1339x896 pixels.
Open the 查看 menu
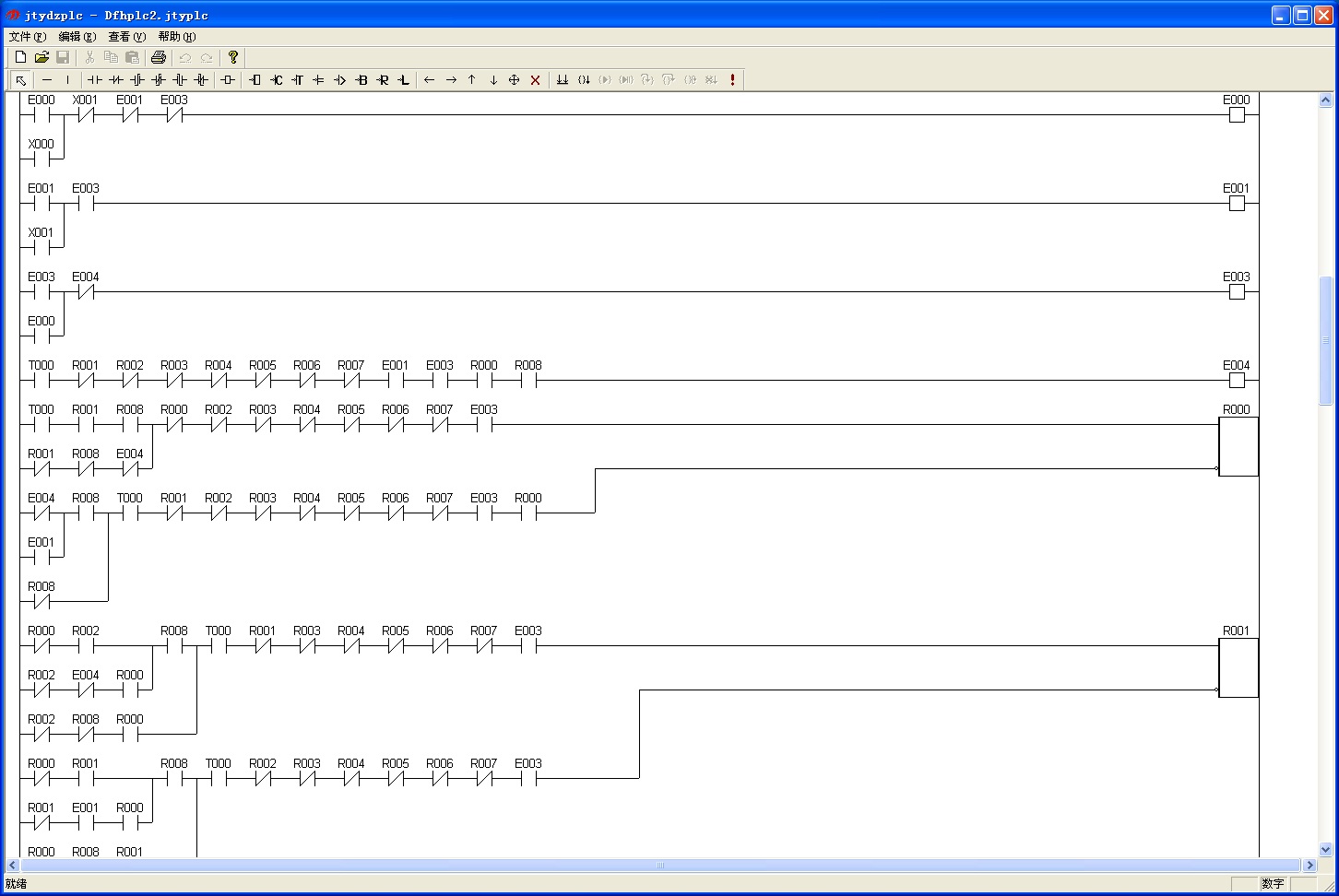(x=126, y=37)
